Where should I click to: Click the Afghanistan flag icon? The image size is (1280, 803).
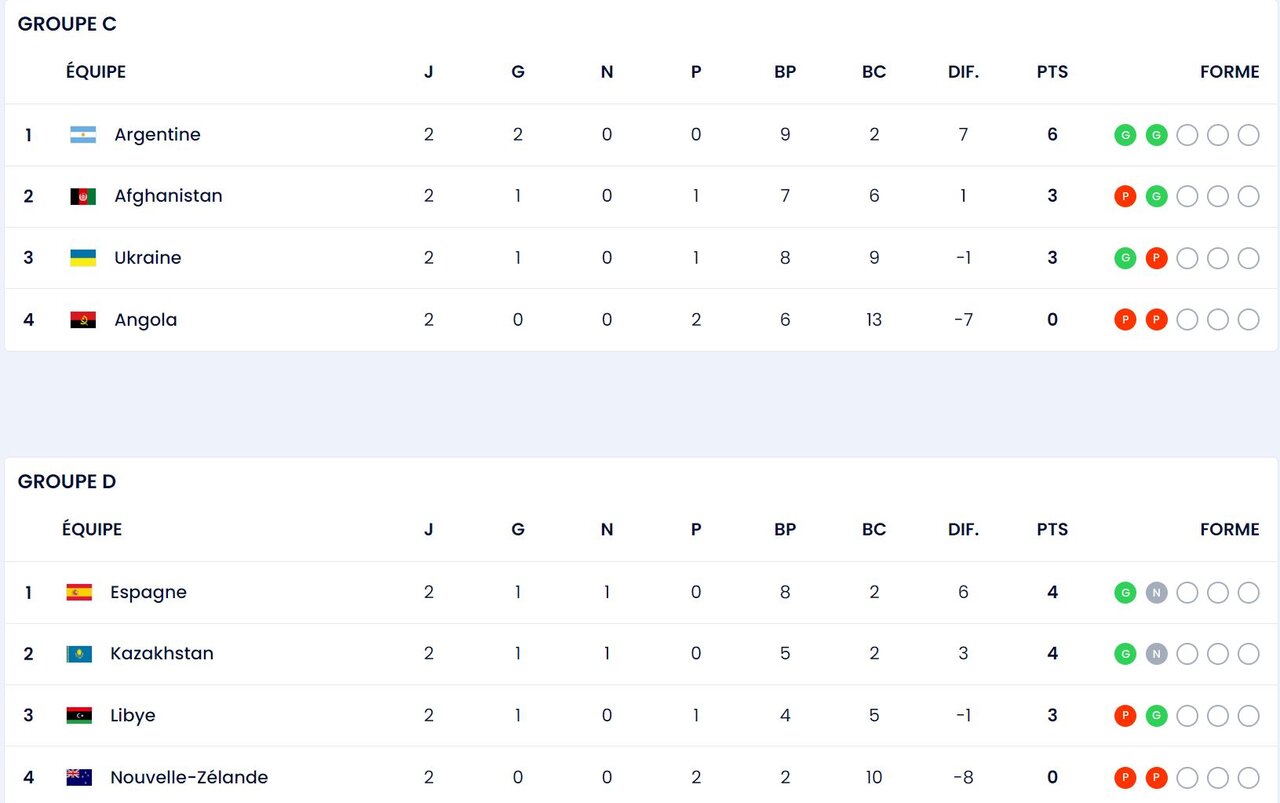click(x=83, y=197)
